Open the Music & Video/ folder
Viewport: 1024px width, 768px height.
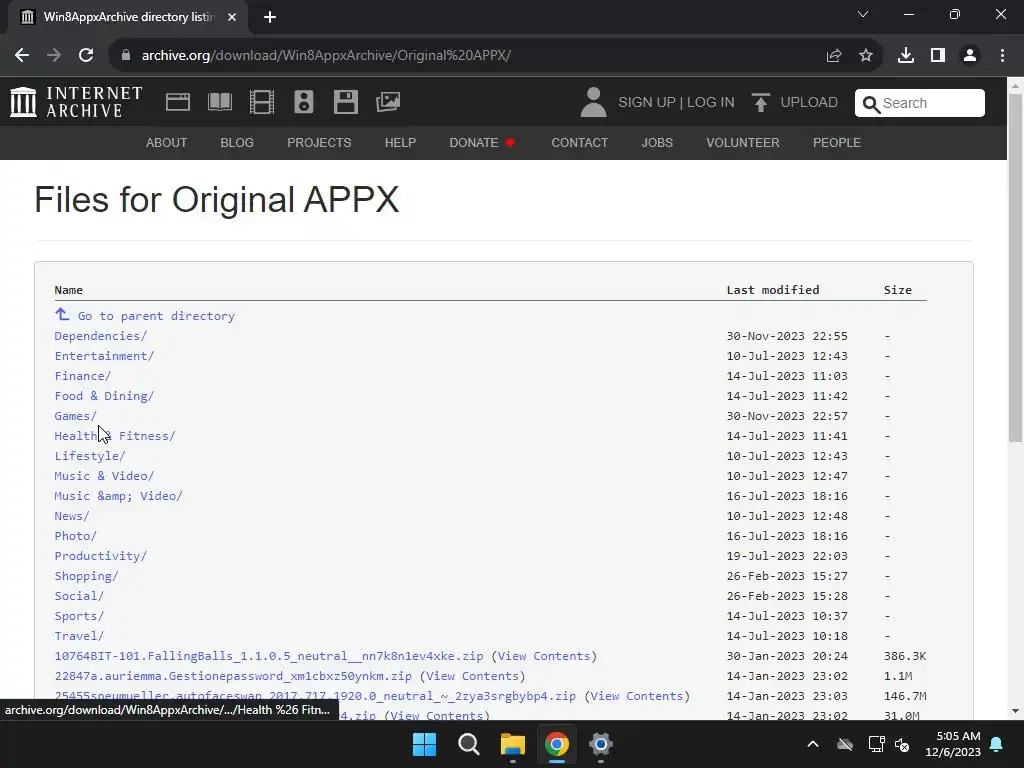tap(104, 476)
